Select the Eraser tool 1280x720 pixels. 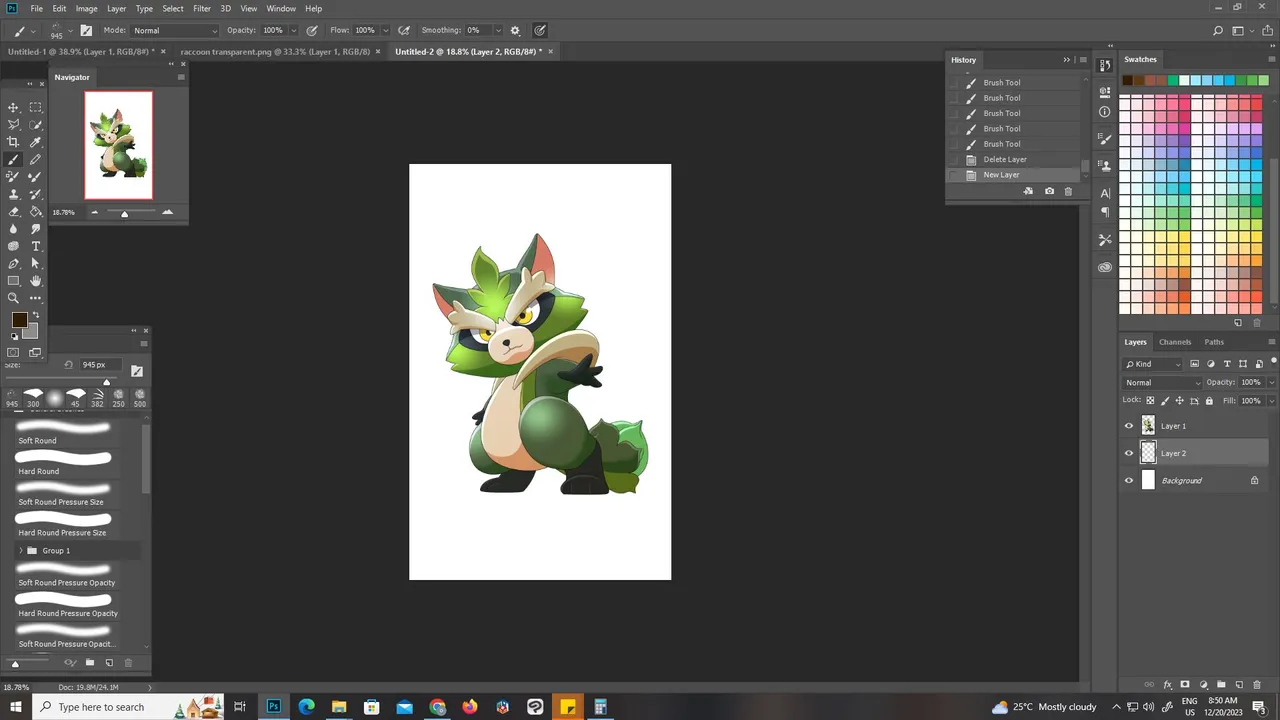coord(13,211)
